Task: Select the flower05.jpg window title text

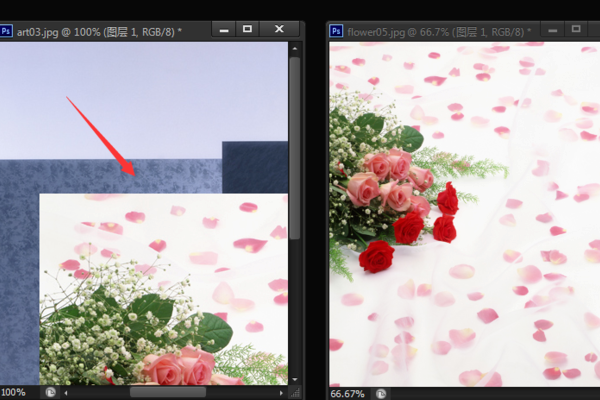Action: pos(439,32)
